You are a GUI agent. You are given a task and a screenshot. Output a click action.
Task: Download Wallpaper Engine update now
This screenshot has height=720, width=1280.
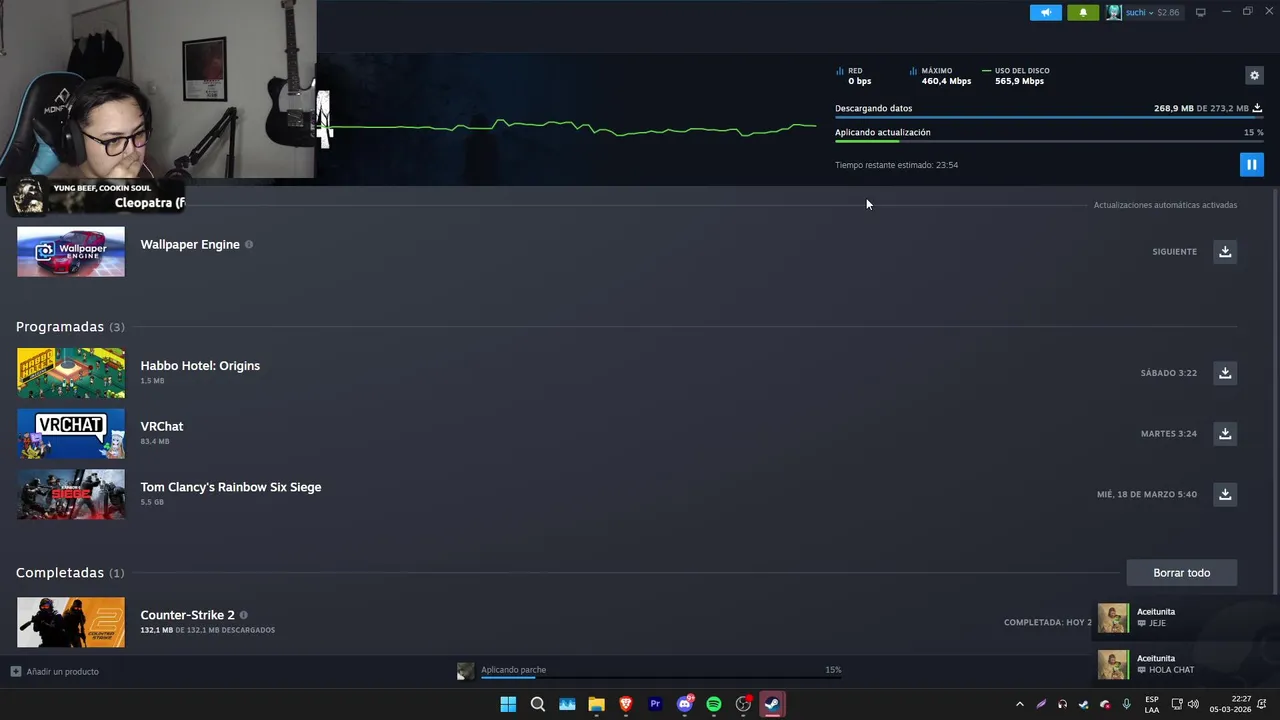coord(1225,251)
